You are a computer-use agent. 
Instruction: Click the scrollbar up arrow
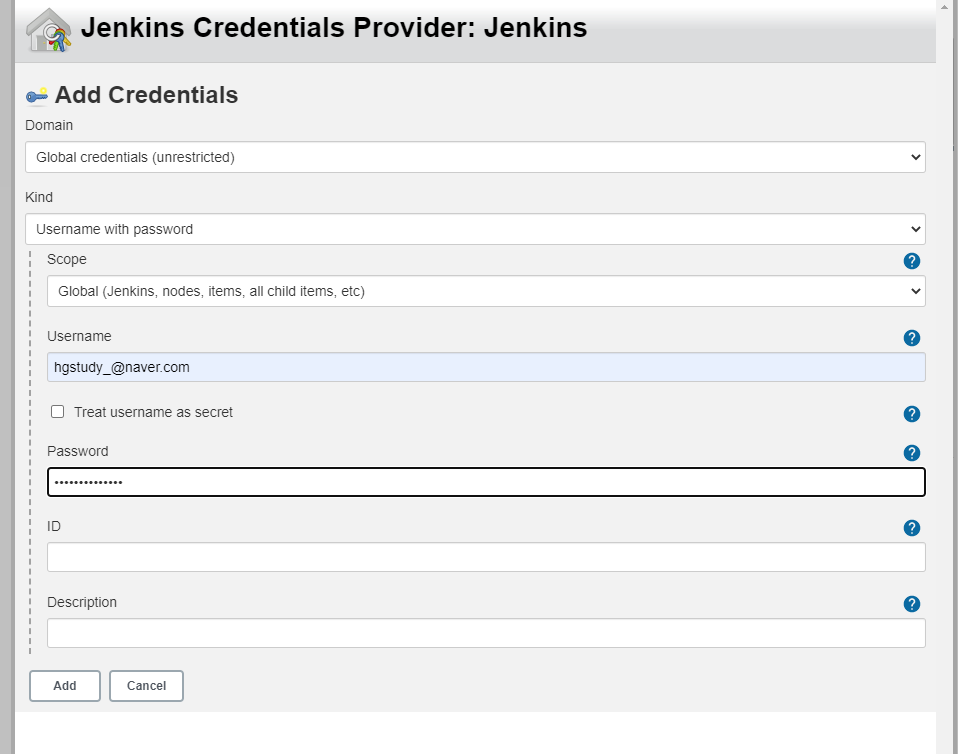(x=945, y=5)
